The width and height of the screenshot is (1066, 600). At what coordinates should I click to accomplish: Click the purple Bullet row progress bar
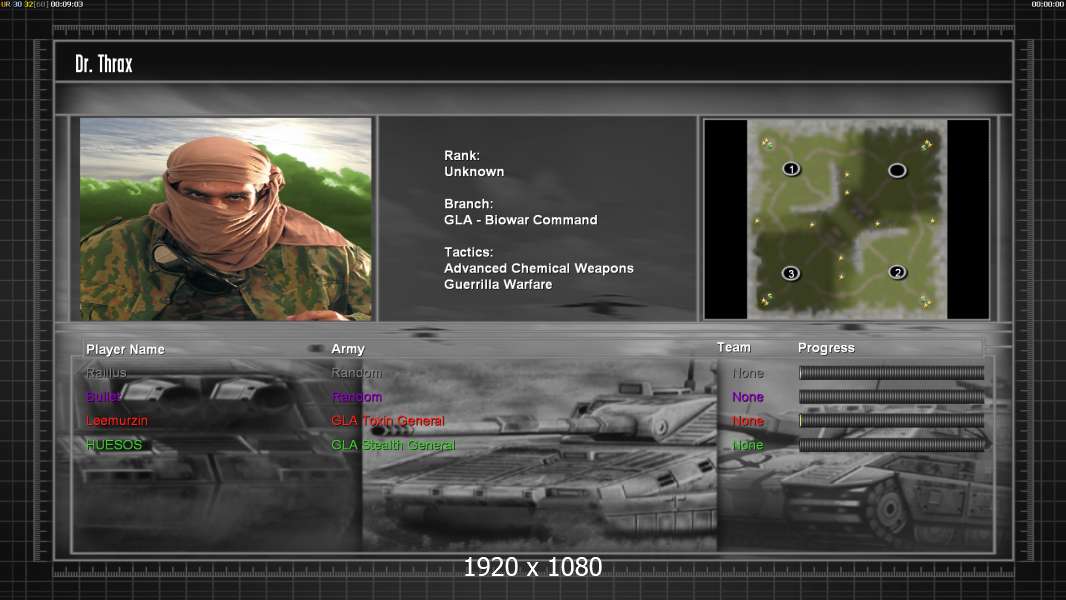pos(891,396)
